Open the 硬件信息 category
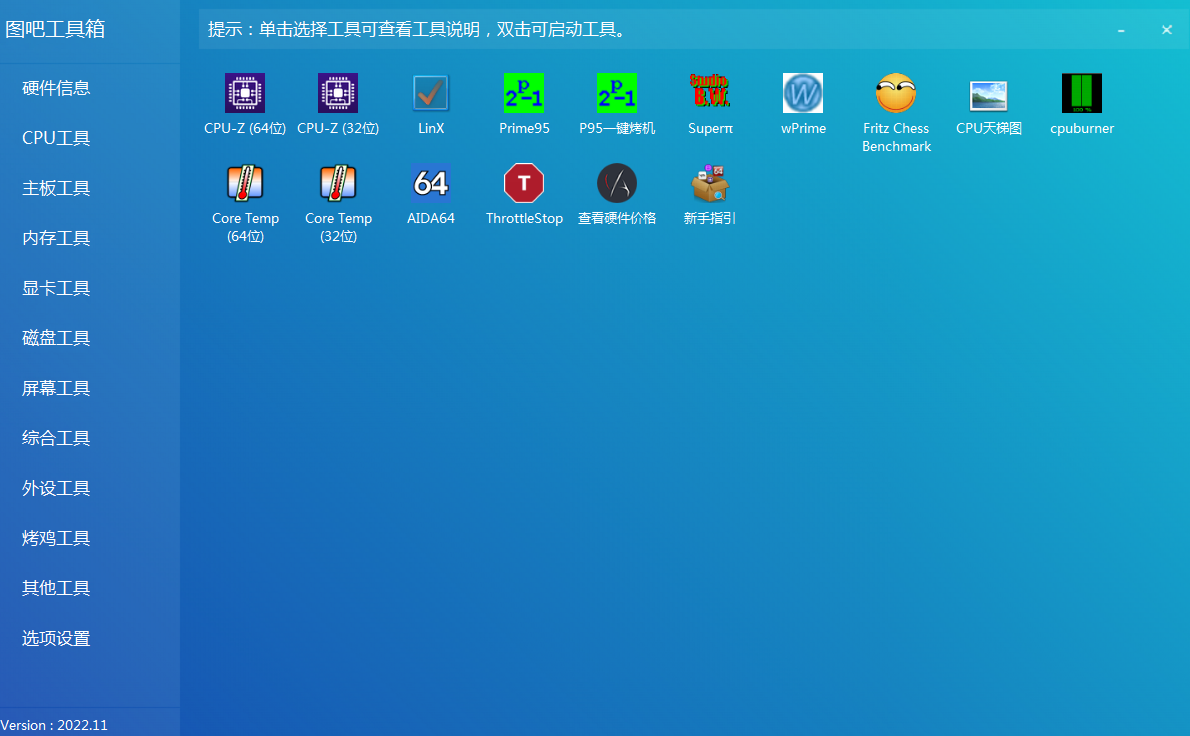The width and height of the screenshot is (1190, 736). click(56, 88)
